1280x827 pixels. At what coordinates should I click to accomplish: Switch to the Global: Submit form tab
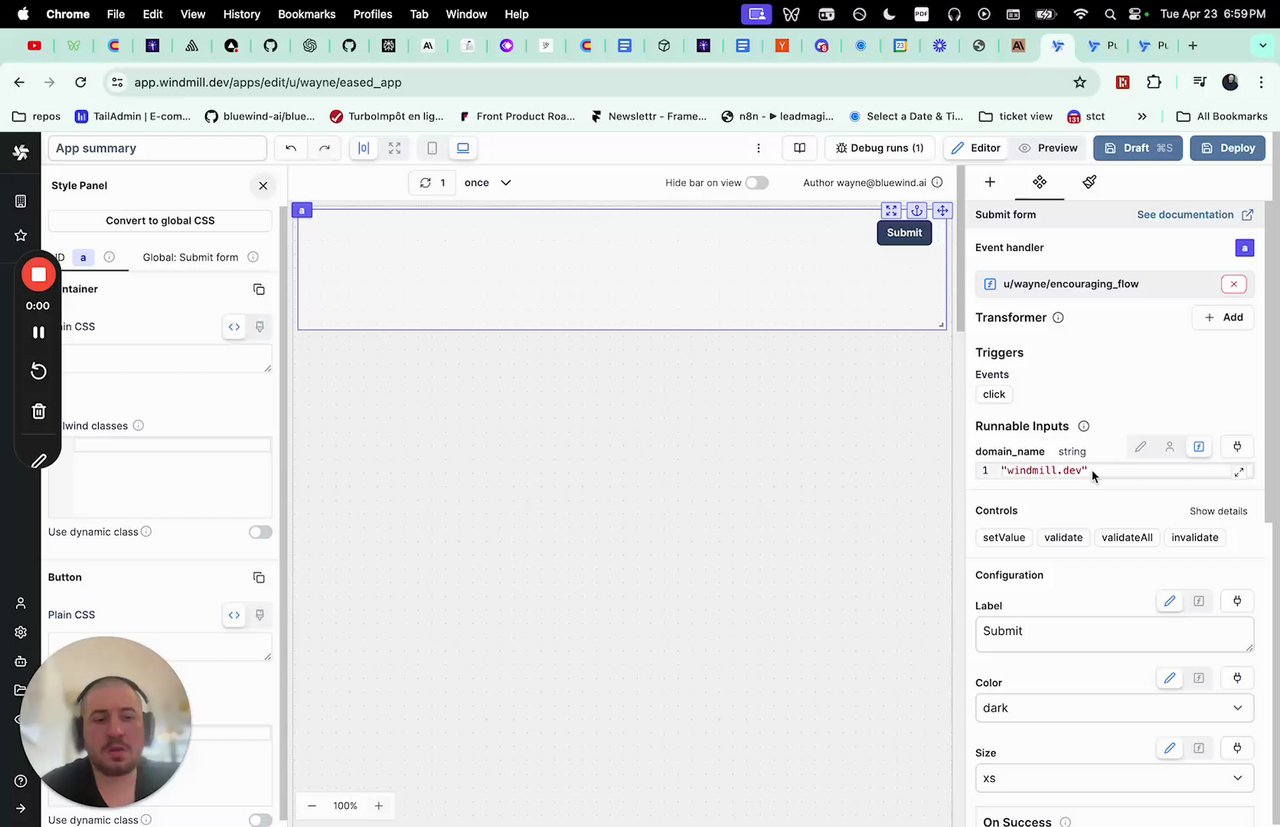(x=190, y=257)
